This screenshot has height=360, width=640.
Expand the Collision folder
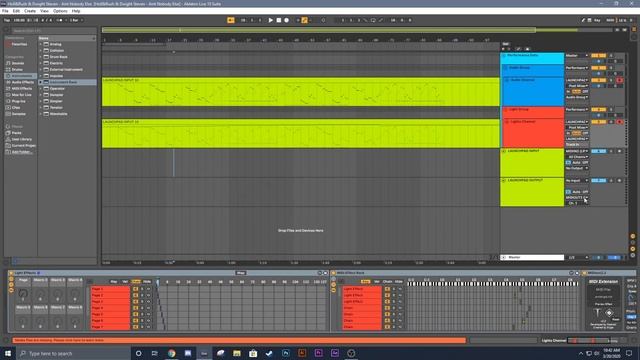click(x=40, y=50)
